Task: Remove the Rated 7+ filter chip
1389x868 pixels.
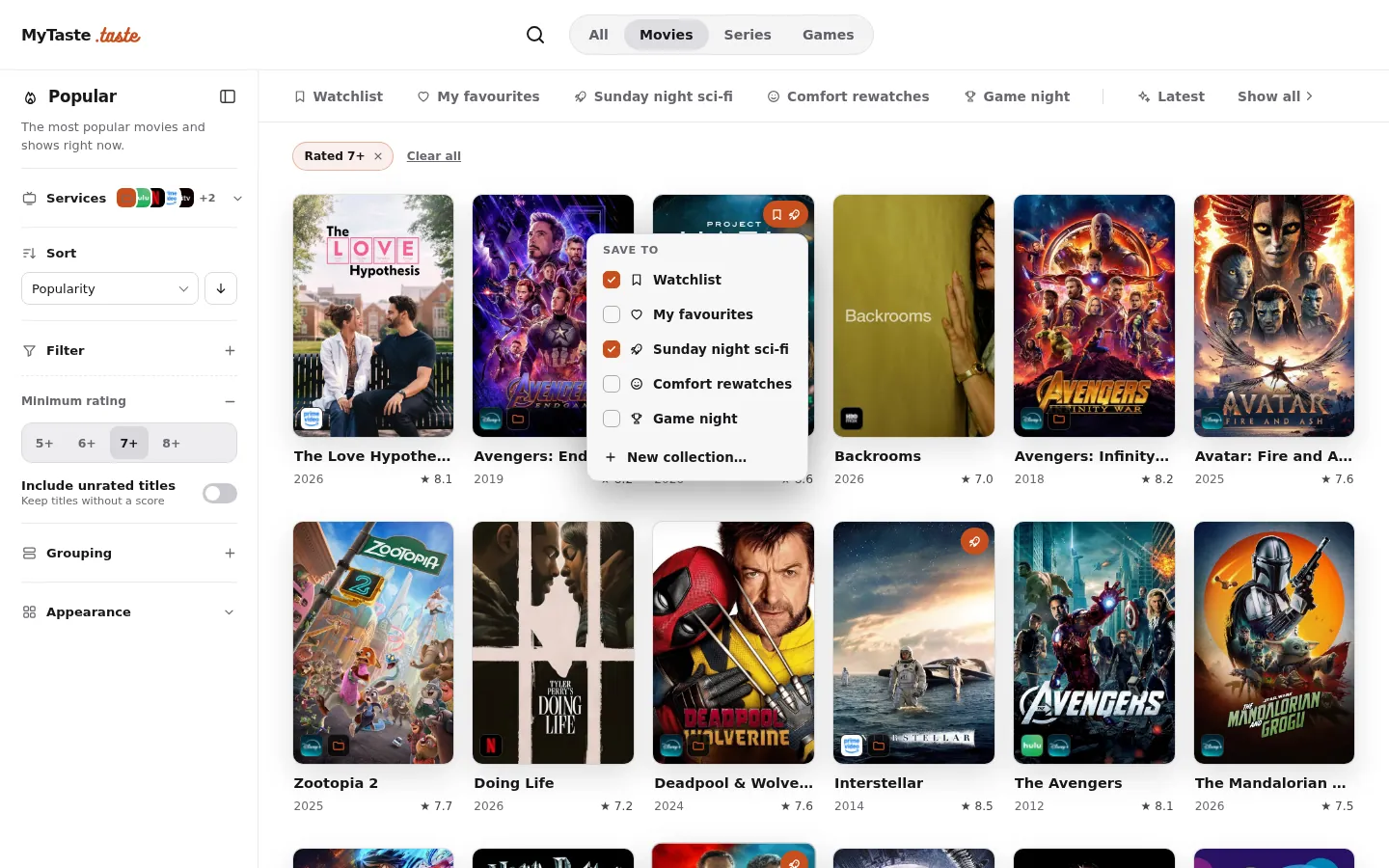Action: point(378,156)
